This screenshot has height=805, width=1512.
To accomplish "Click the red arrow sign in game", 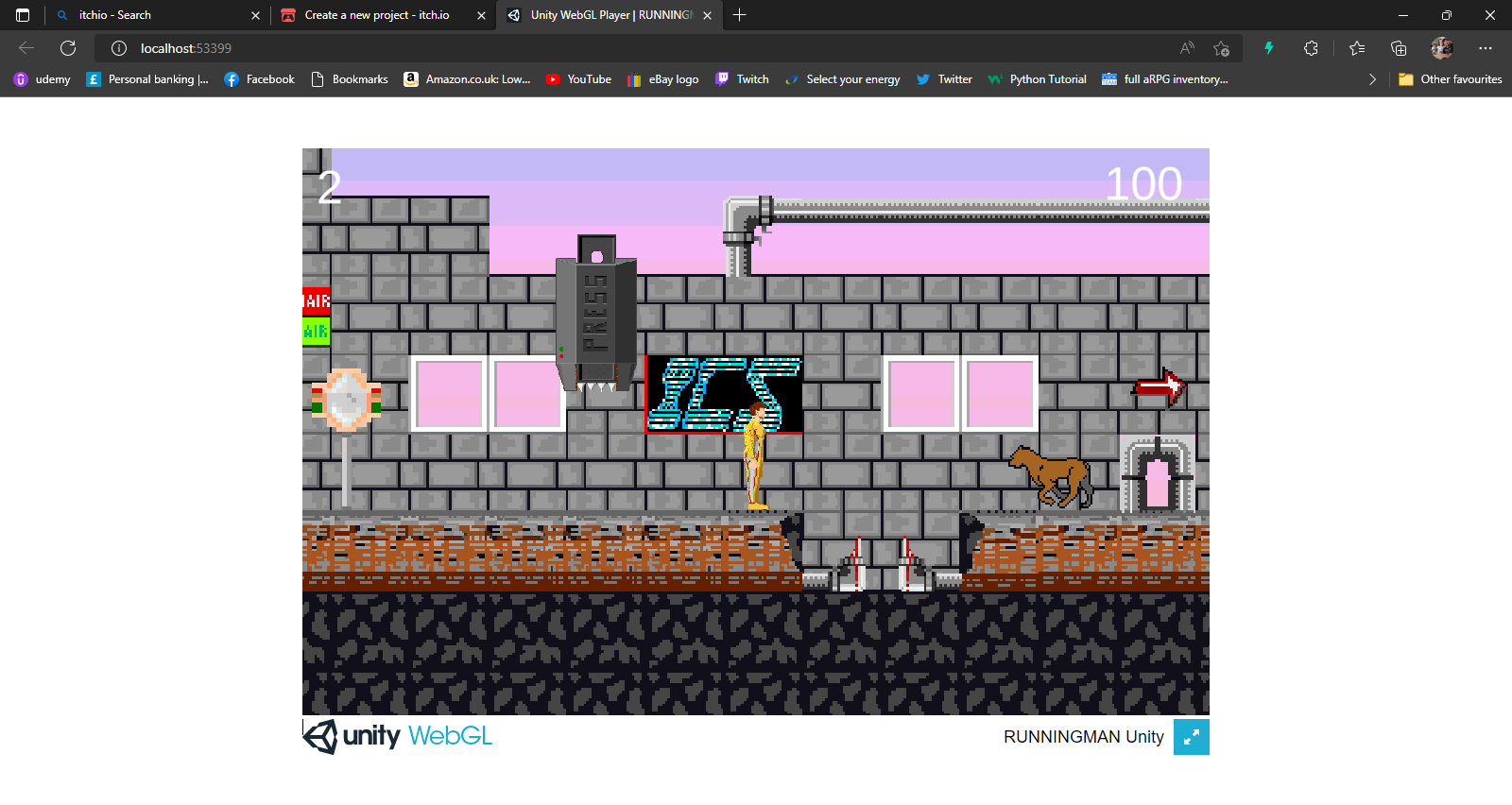I will point(1159,386).
